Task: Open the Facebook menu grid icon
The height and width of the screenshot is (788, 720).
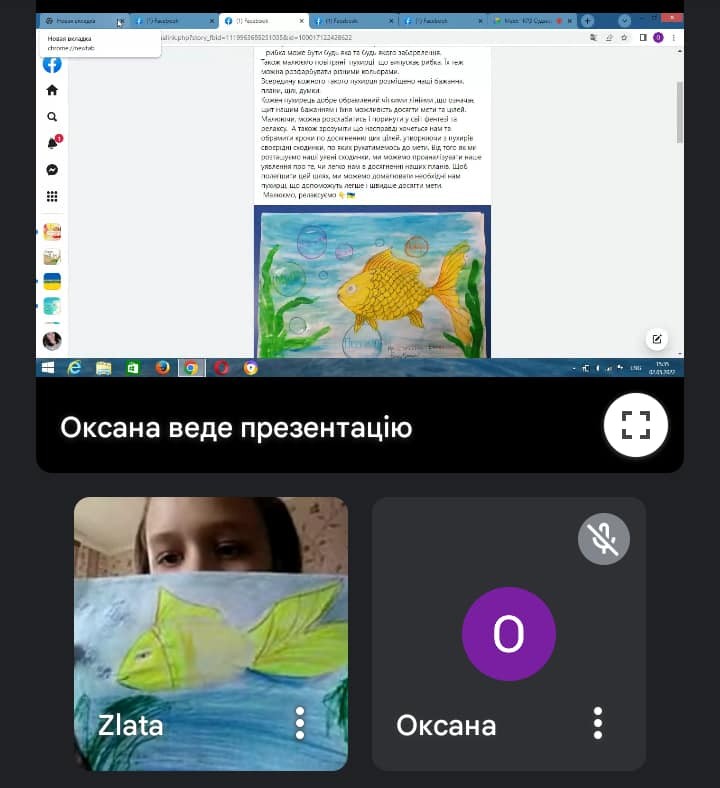Action: [52, 197]
